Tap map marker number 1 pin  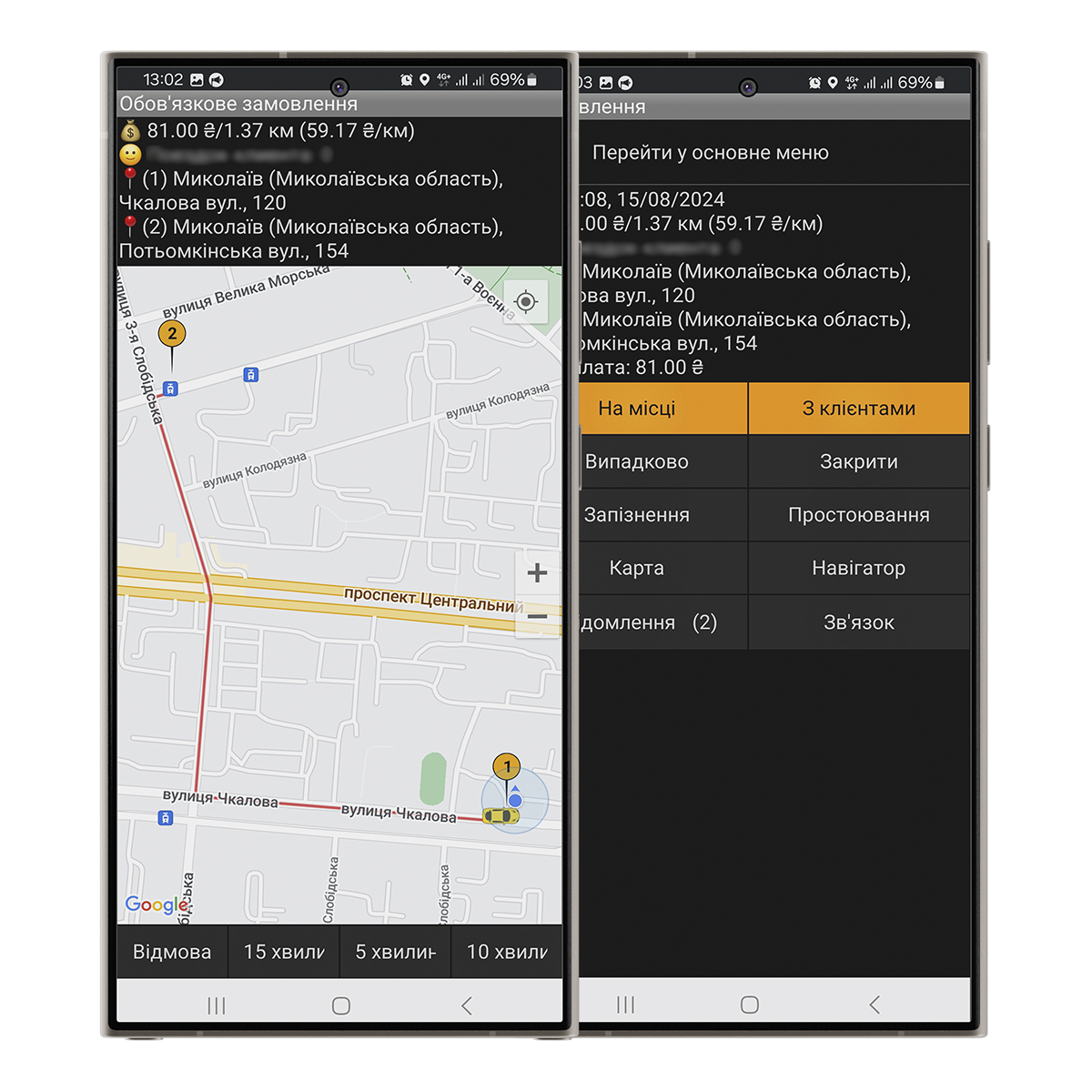pyautogui.click(x=507, y=767)
